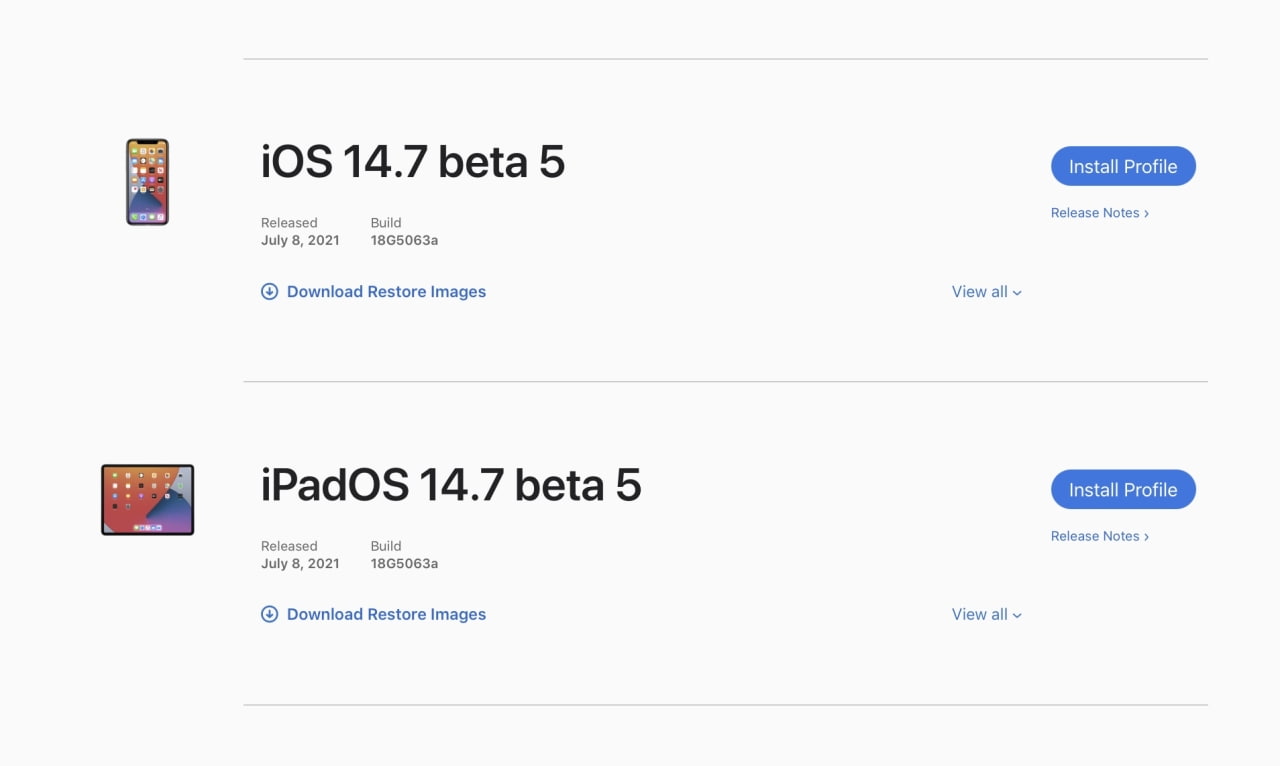
Task: Click the chevron beside iPadOS View all
Action: pyautogui.click(x=1017, y=616)
